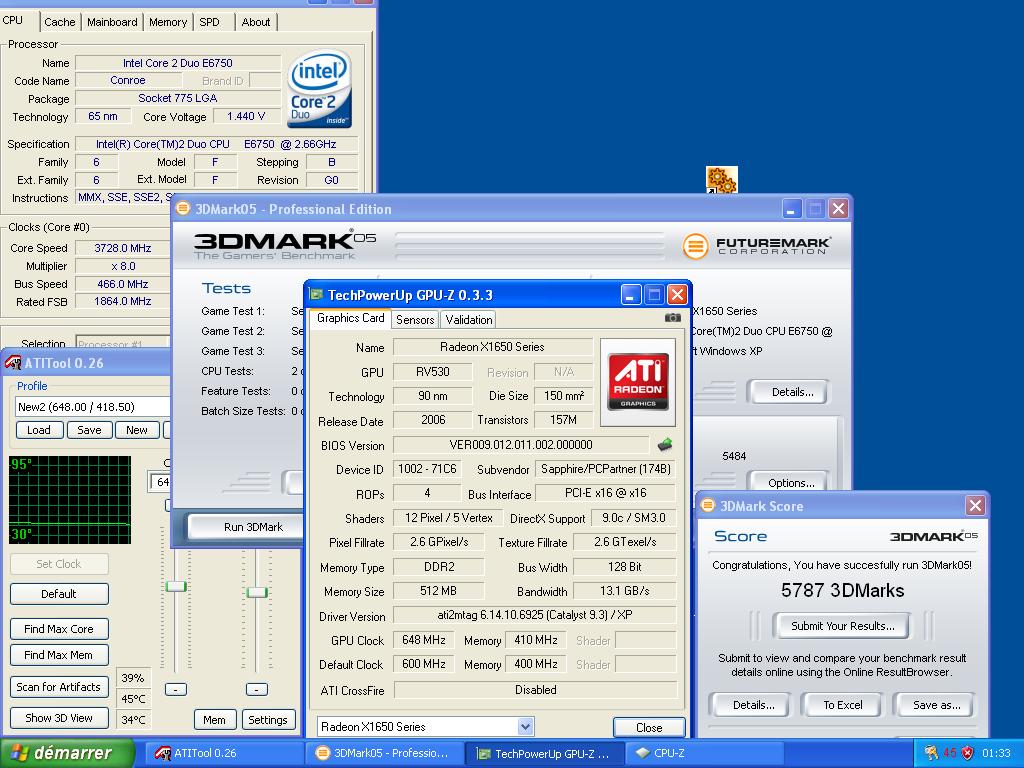Click the red shield security tray icon
Viewport: 1024px width, 768px height.
967,753
